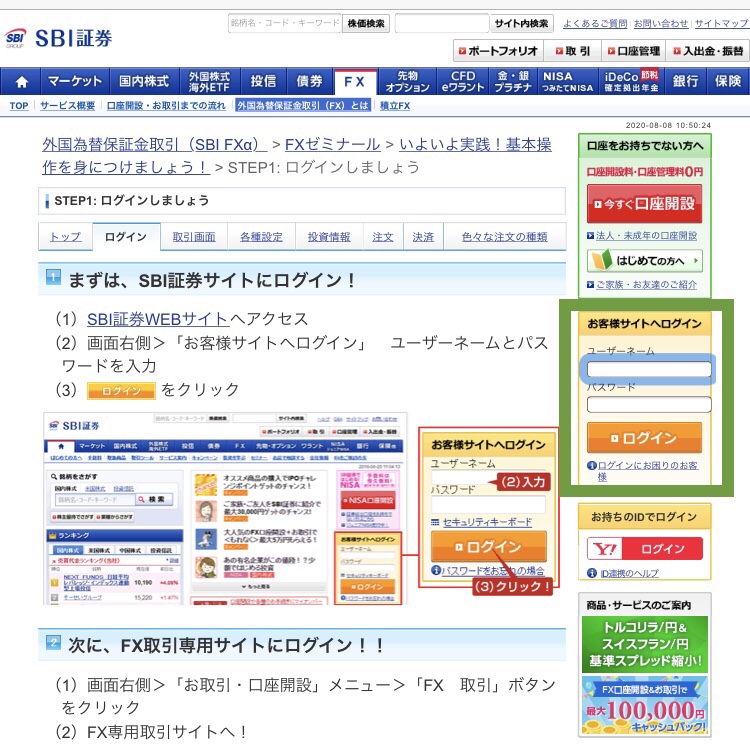Open ポートフォリオ button
The image size is (750, 744).
(x=498, y=51)
